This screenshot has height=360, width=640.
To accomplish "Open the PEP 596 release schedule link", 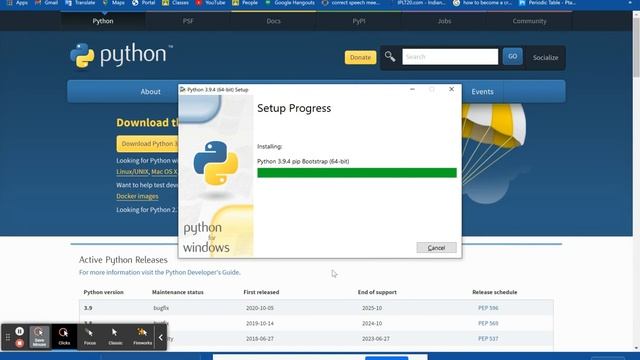I will coord(488,308).
